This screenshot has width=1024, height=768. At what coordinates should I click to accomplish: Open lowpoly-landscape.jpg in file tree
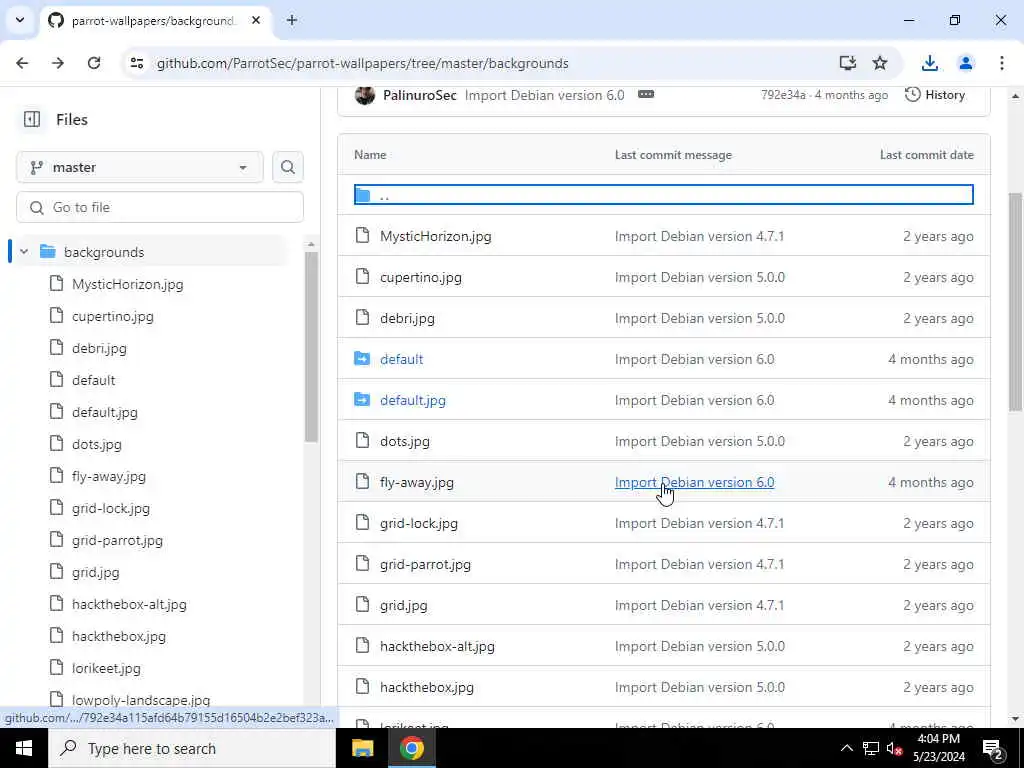coord(141,700)
